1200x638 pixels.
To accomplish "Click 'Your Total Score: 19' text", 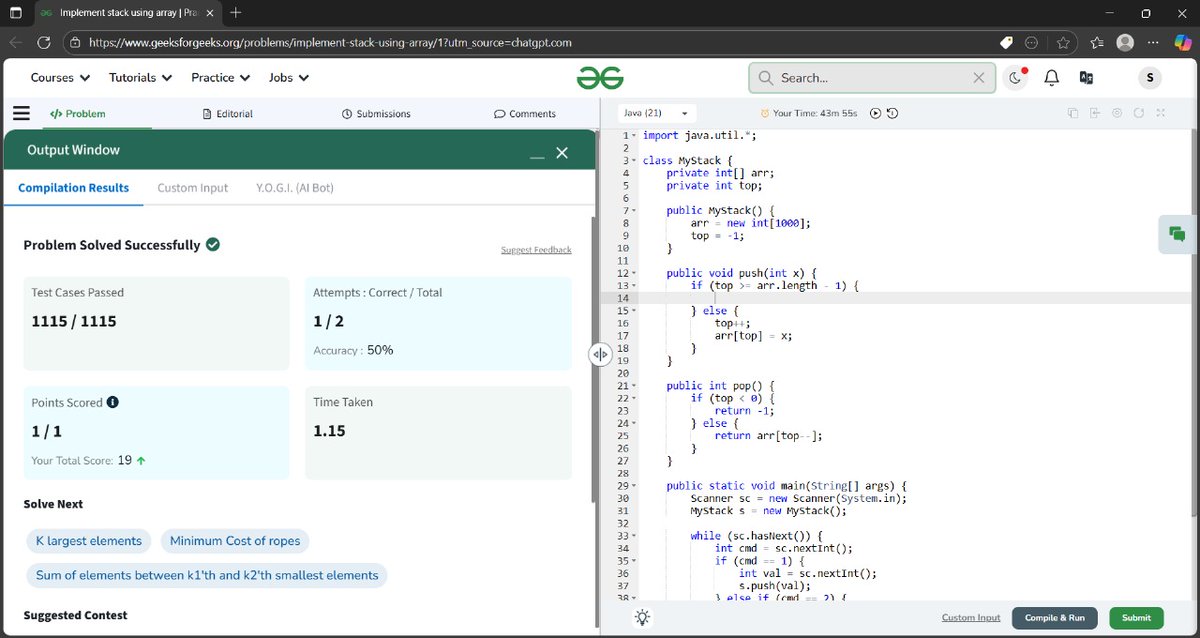I will (82, 461).
